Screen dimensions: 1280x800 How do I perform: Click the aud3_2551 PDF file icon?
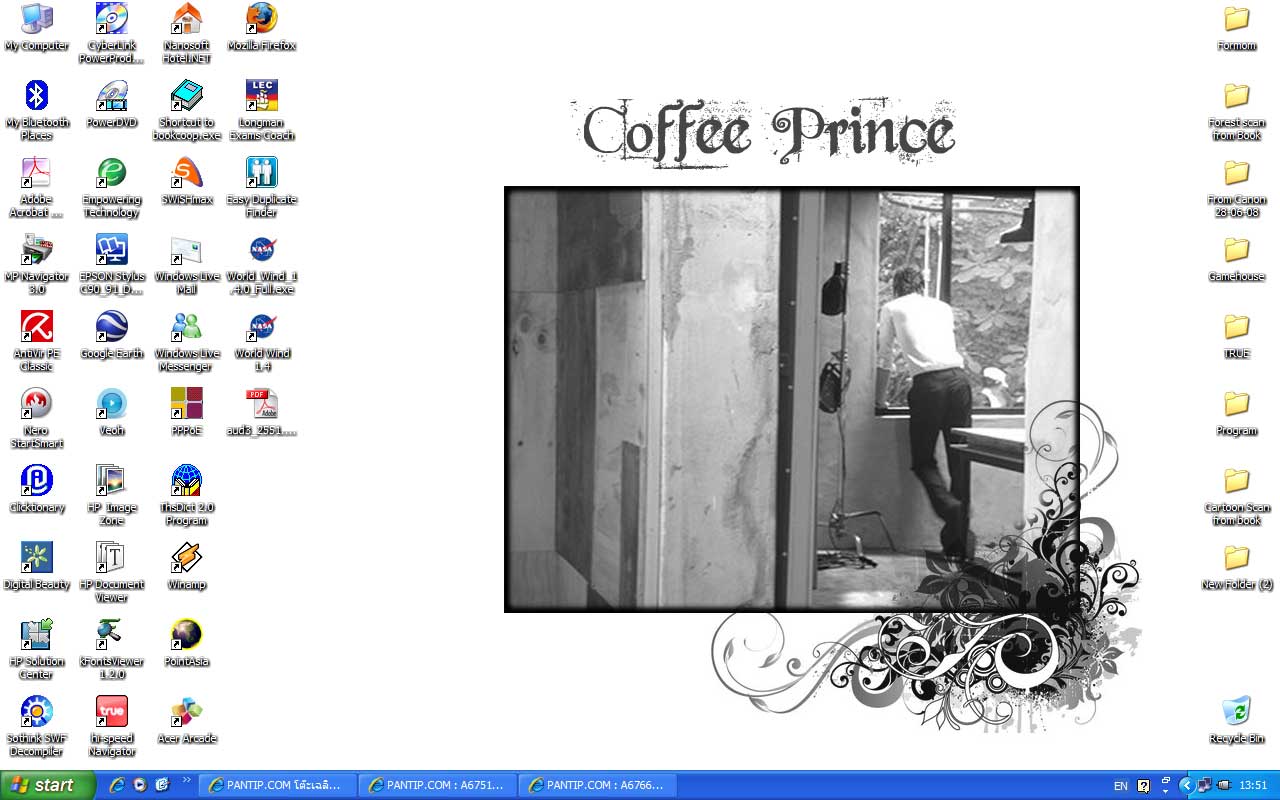point(262,412)
